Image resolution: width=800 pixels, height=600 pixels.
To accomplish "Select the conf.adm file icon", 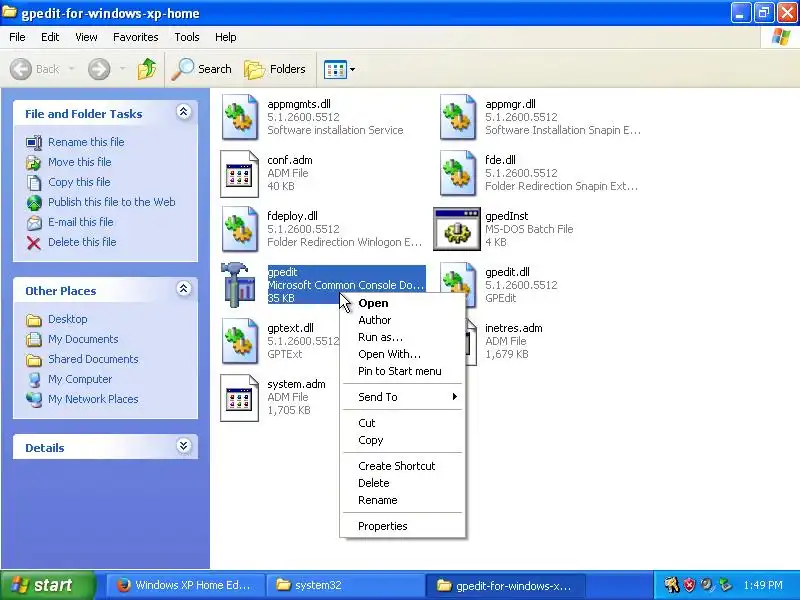I will [x=239, y=173].
